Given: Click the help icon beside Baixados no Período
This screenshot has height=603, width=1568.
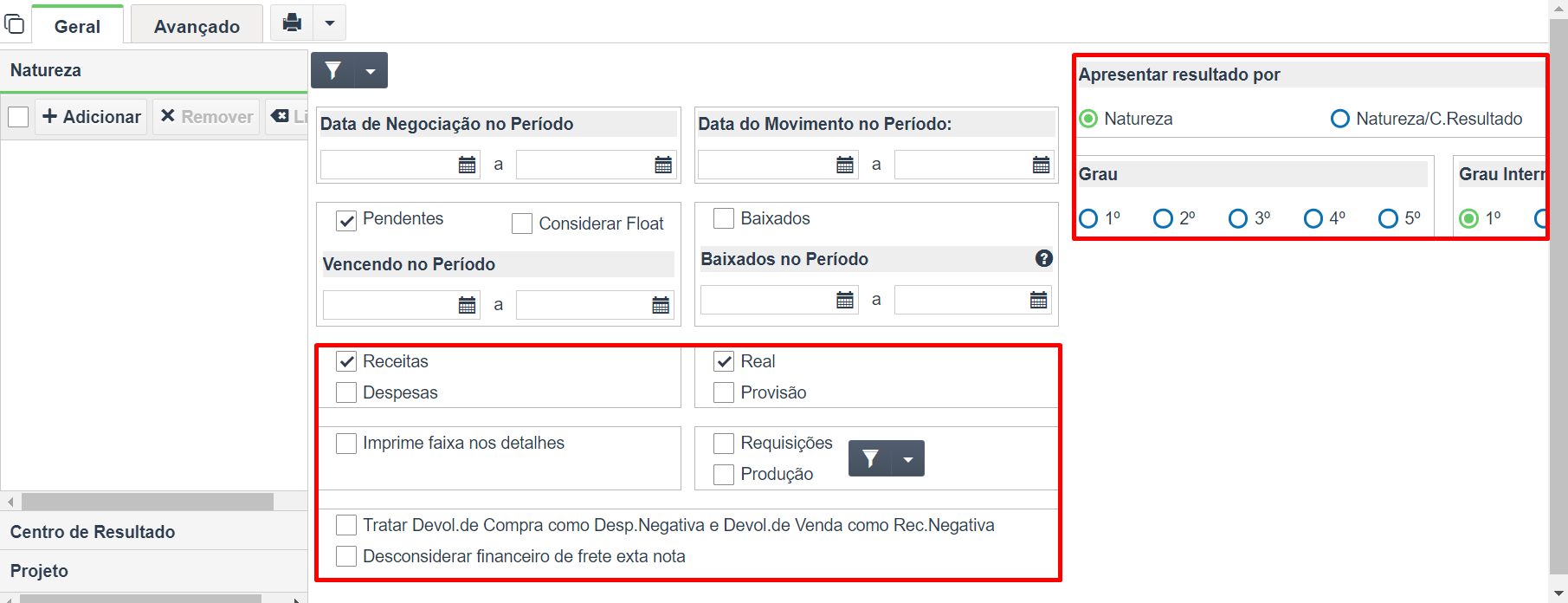Looking at the screenshot, I should (x=1044, y=258).
